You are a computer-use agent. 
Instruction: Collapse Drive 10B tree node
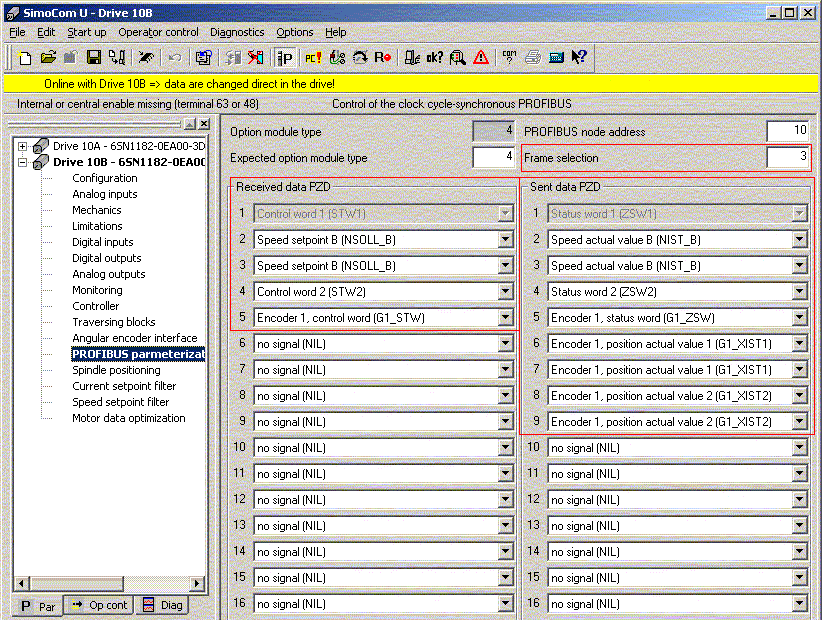pyautogui.click(x=22, y=162)
